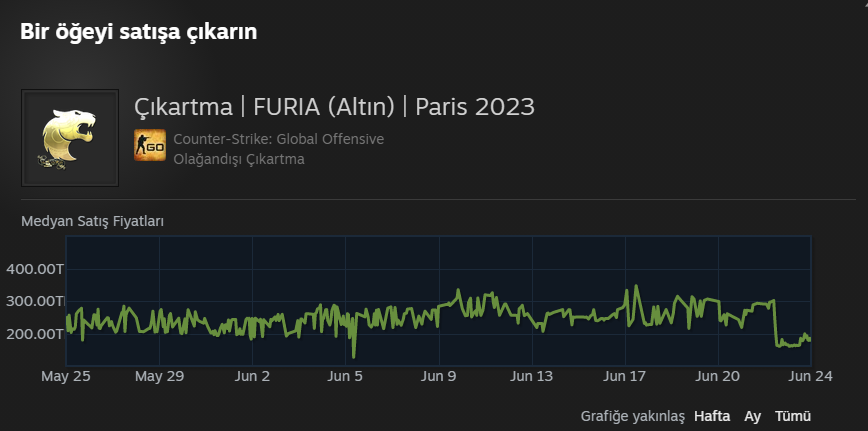Screen dimensions: 868x431
Task: Zoom graph to Hafta (week)
Action: pos(712,416)
